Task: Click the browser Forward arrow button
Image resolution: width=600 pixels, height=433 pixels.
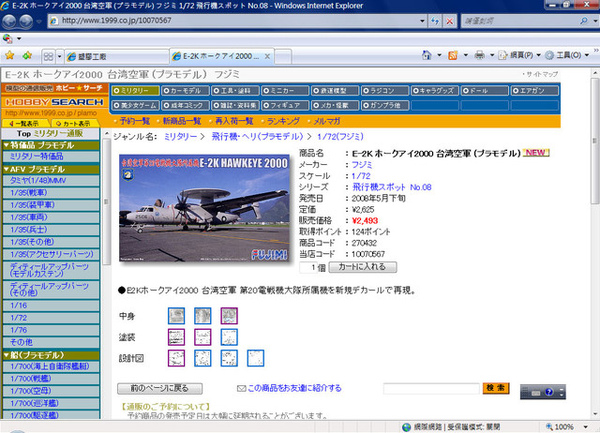Action: [x=26, y=21]
